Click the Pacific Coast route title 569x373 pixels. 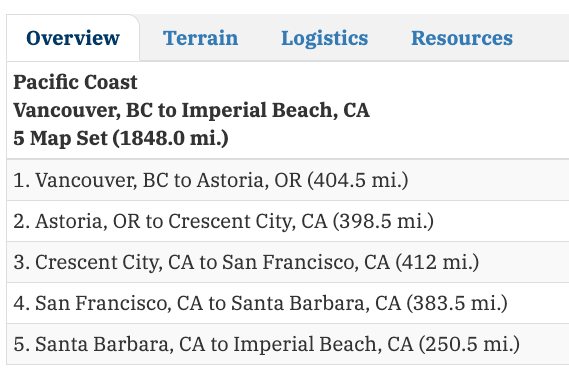75,82
